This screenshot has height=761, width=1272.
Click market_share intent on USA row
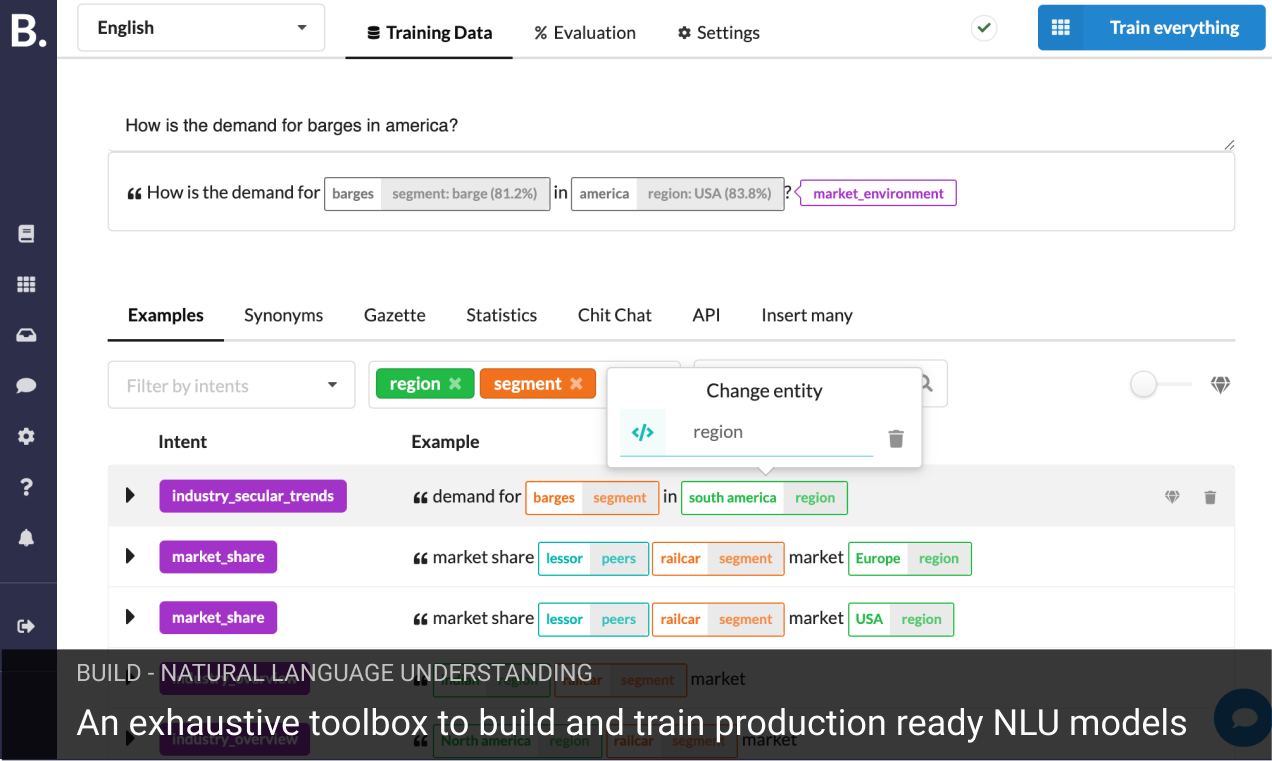[218, 618]
